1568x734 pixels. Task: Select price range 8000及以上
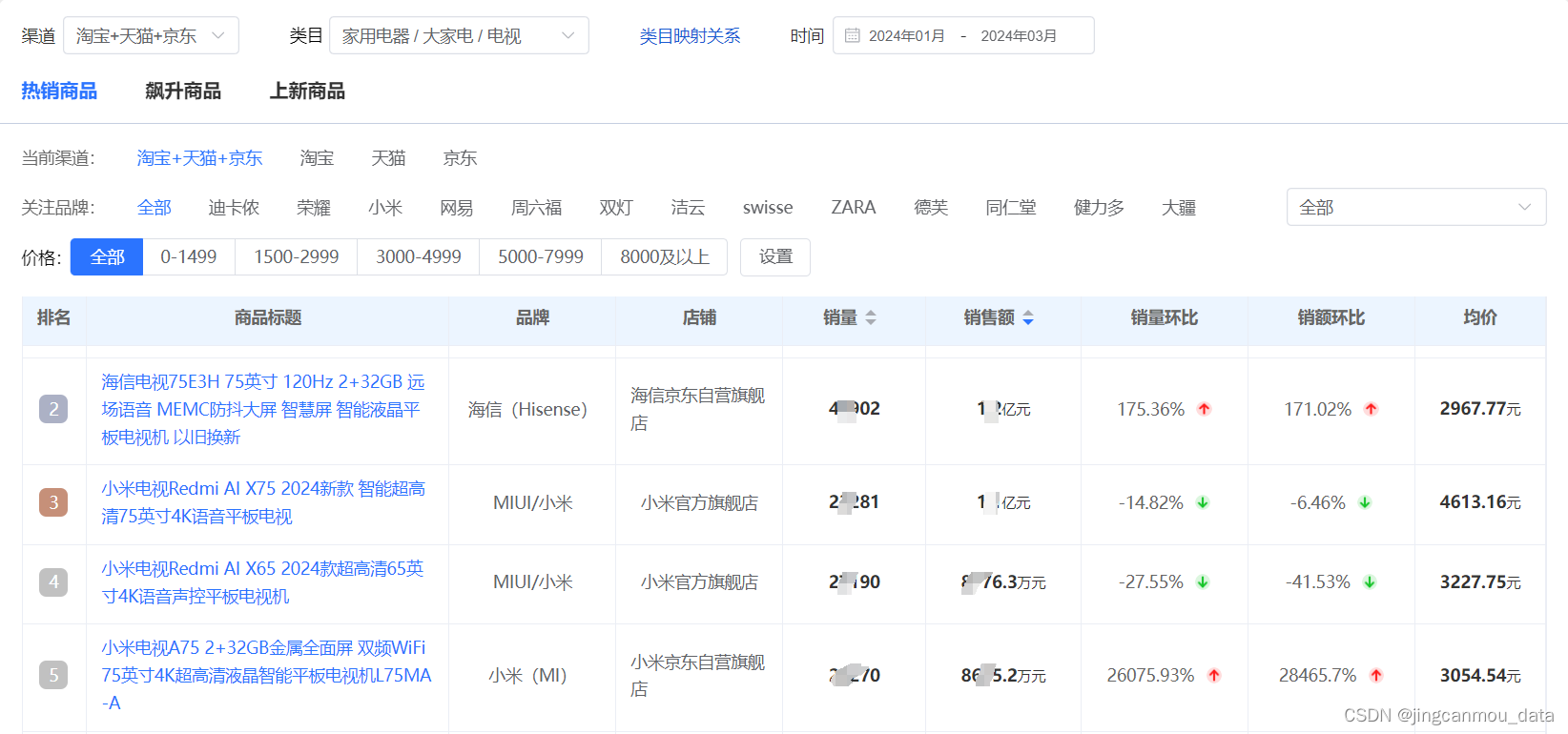(x=665, y=257)
